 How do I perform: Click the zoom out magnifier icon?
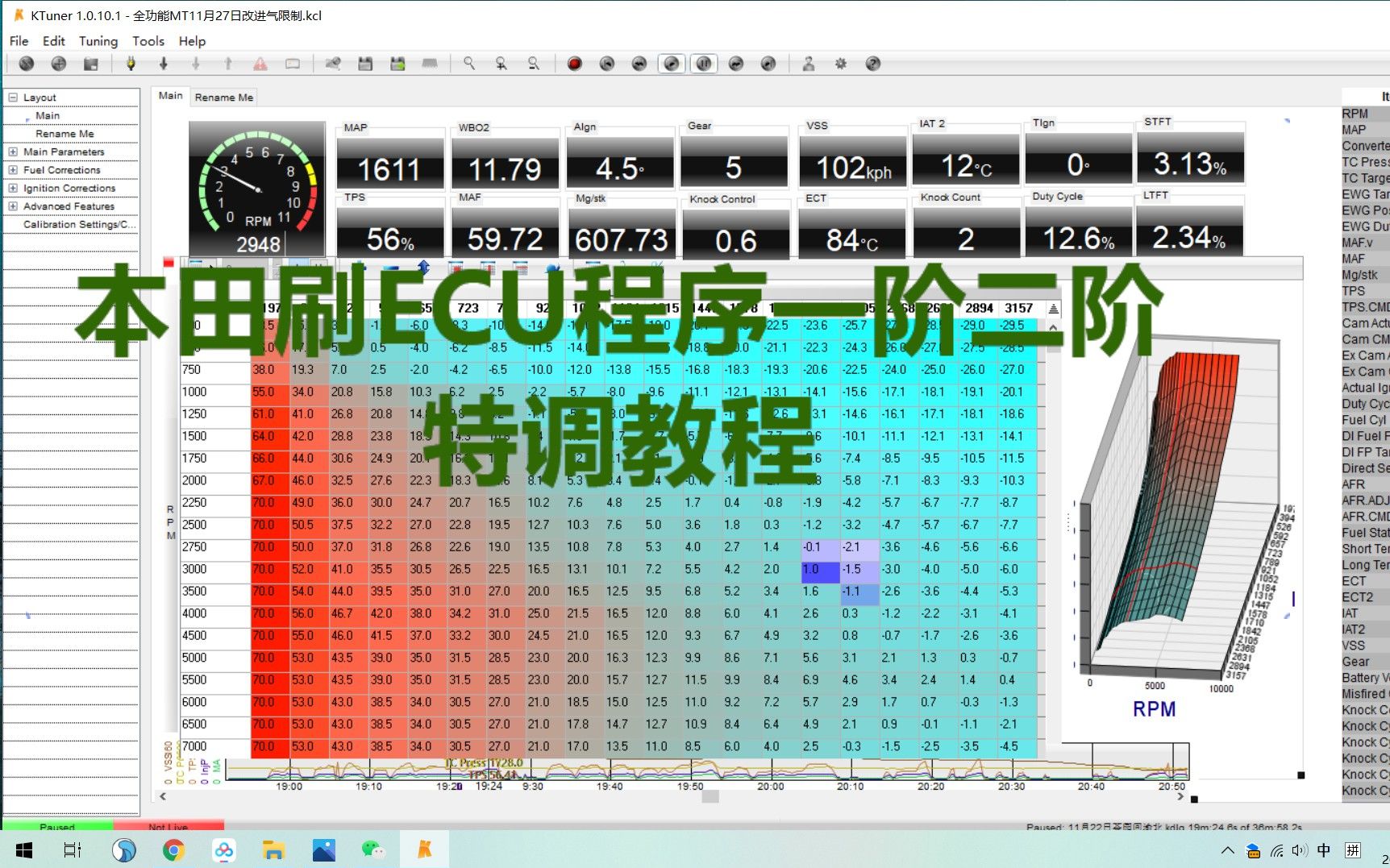click(x=534, y=64)
